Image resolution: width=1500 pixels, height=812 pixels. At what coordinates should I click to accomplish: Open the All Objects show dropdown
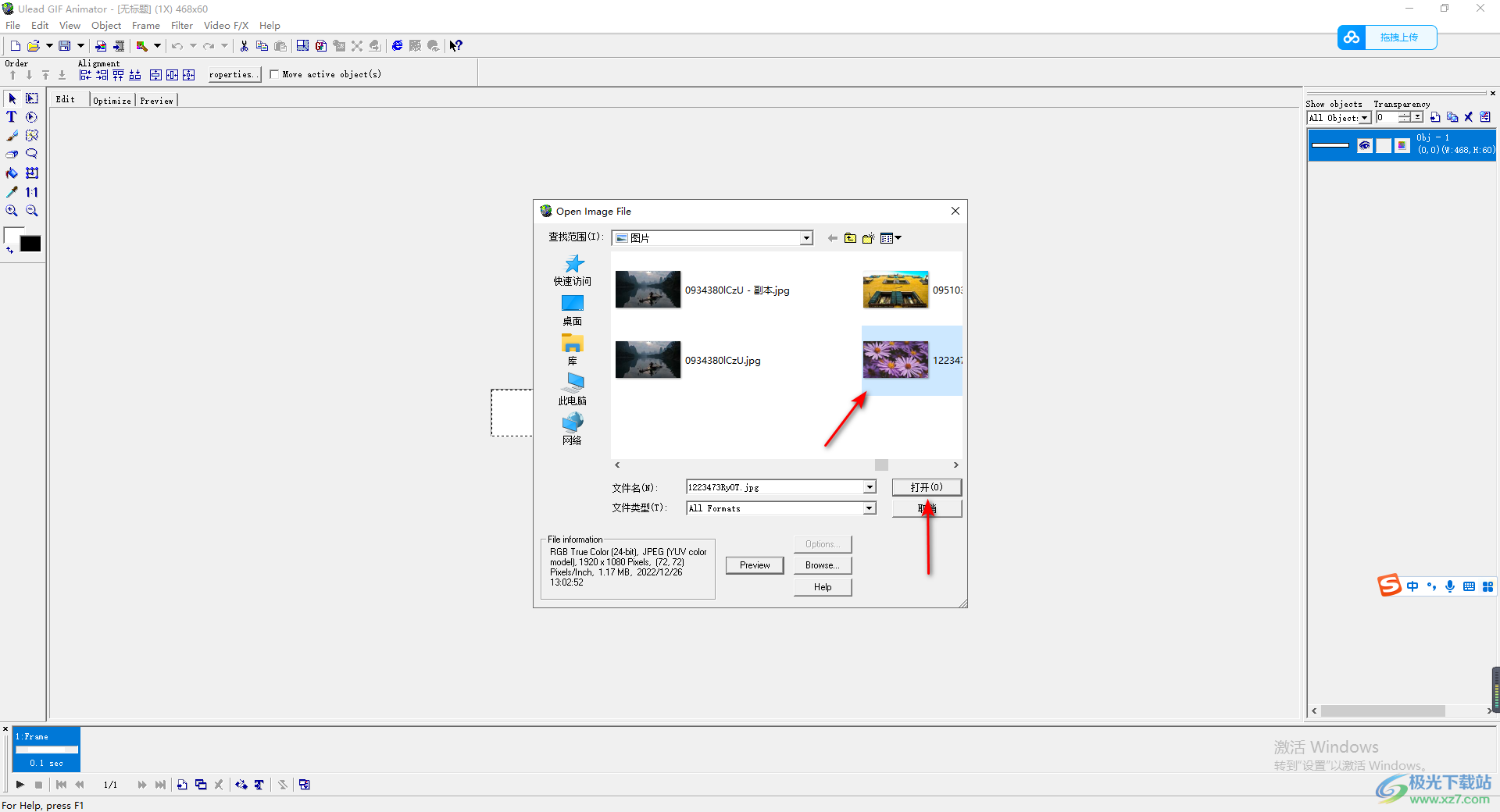coord(1364,118)
